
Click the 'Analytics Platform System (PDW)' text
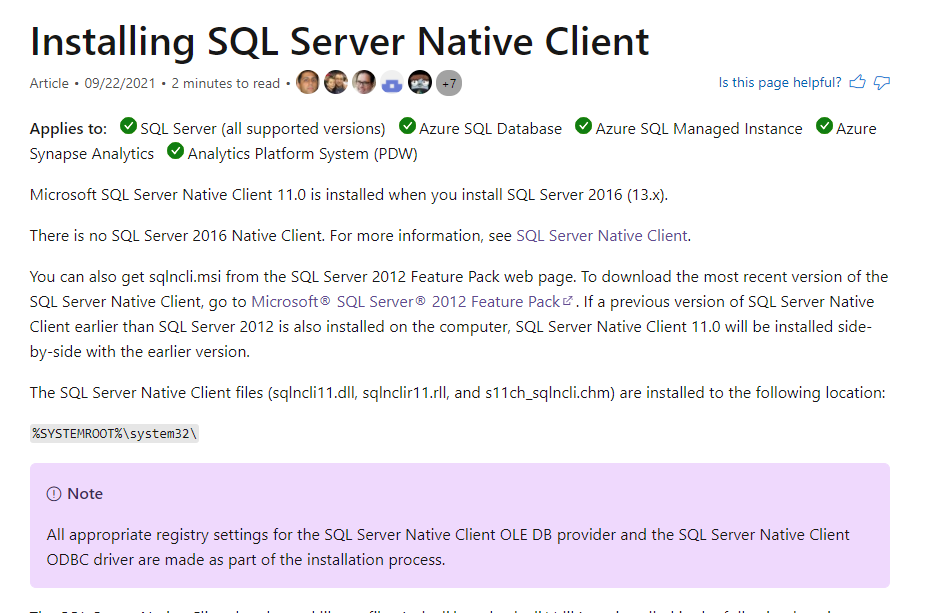pyautogui.click(x=303, y=154)
